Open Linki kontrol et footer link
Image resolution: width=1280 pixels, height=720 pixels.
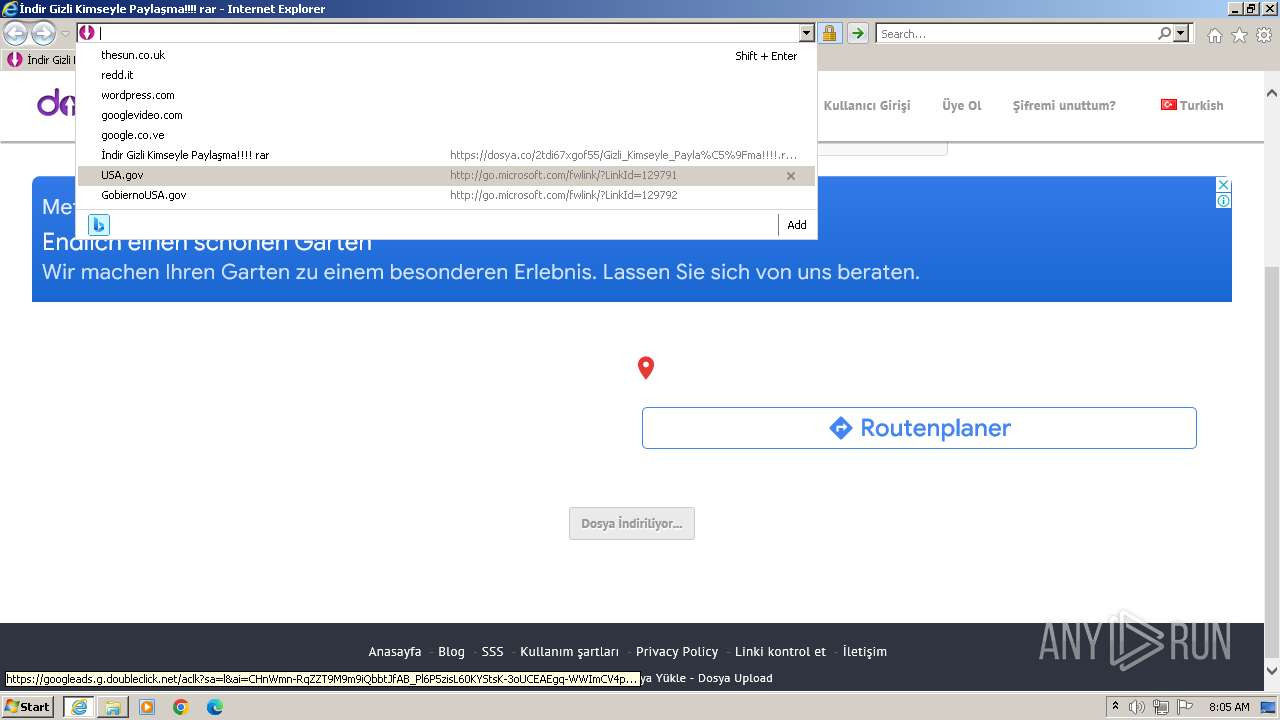pos(781,651)
